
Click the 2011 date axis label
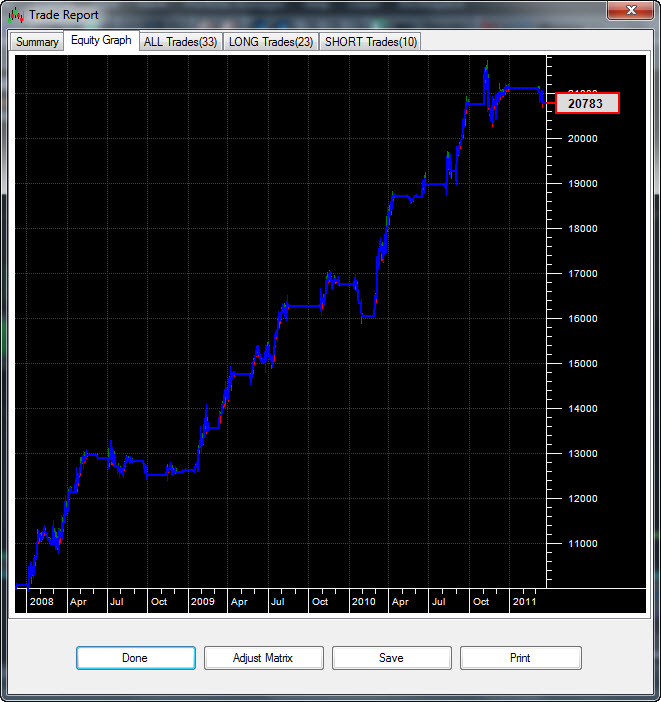pos(524,601)
